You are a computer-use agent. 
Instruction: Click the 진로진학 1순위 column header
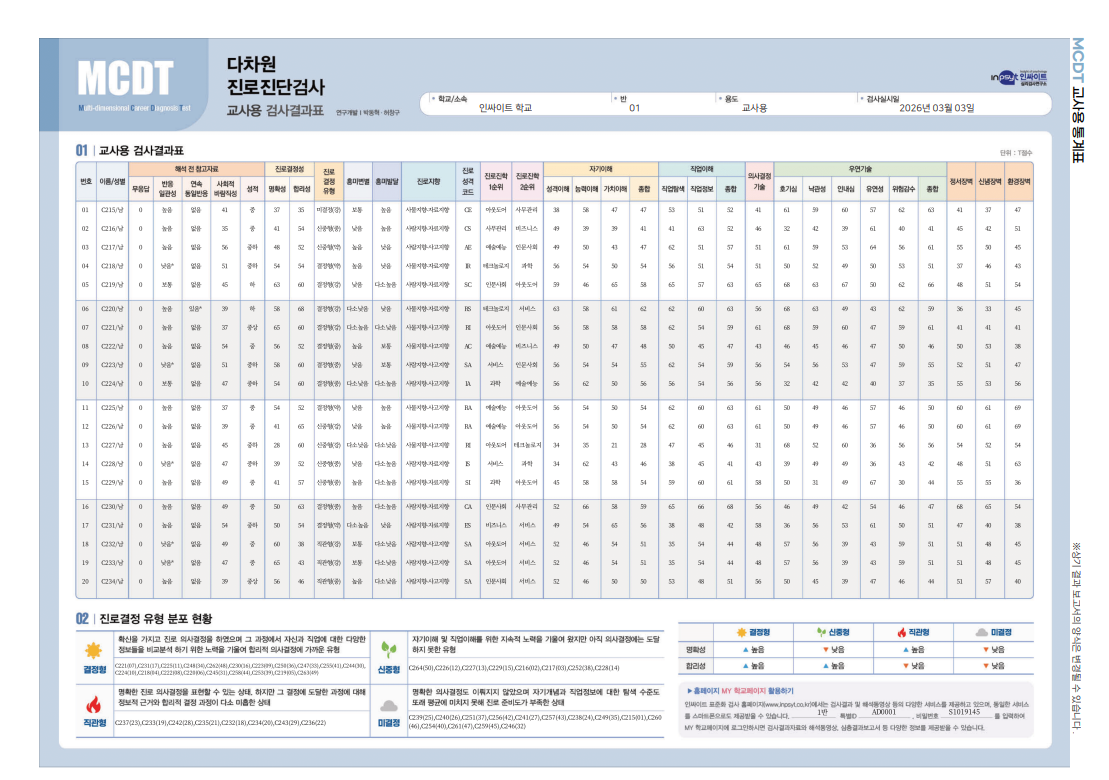pos(496,182)
